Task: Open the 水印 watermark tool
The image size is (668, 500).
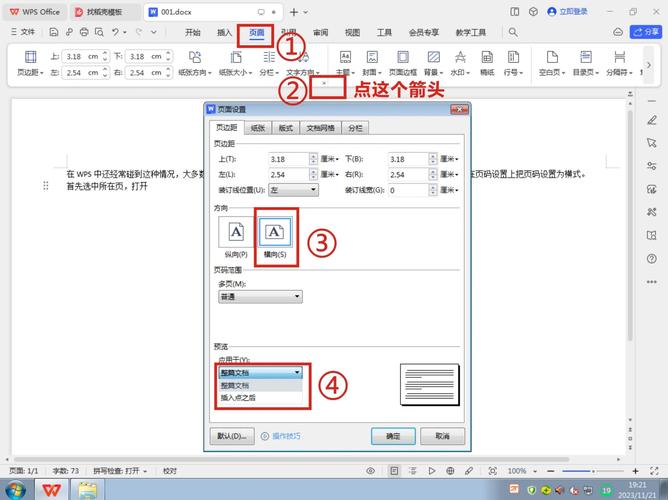Action: click(460, 63)
